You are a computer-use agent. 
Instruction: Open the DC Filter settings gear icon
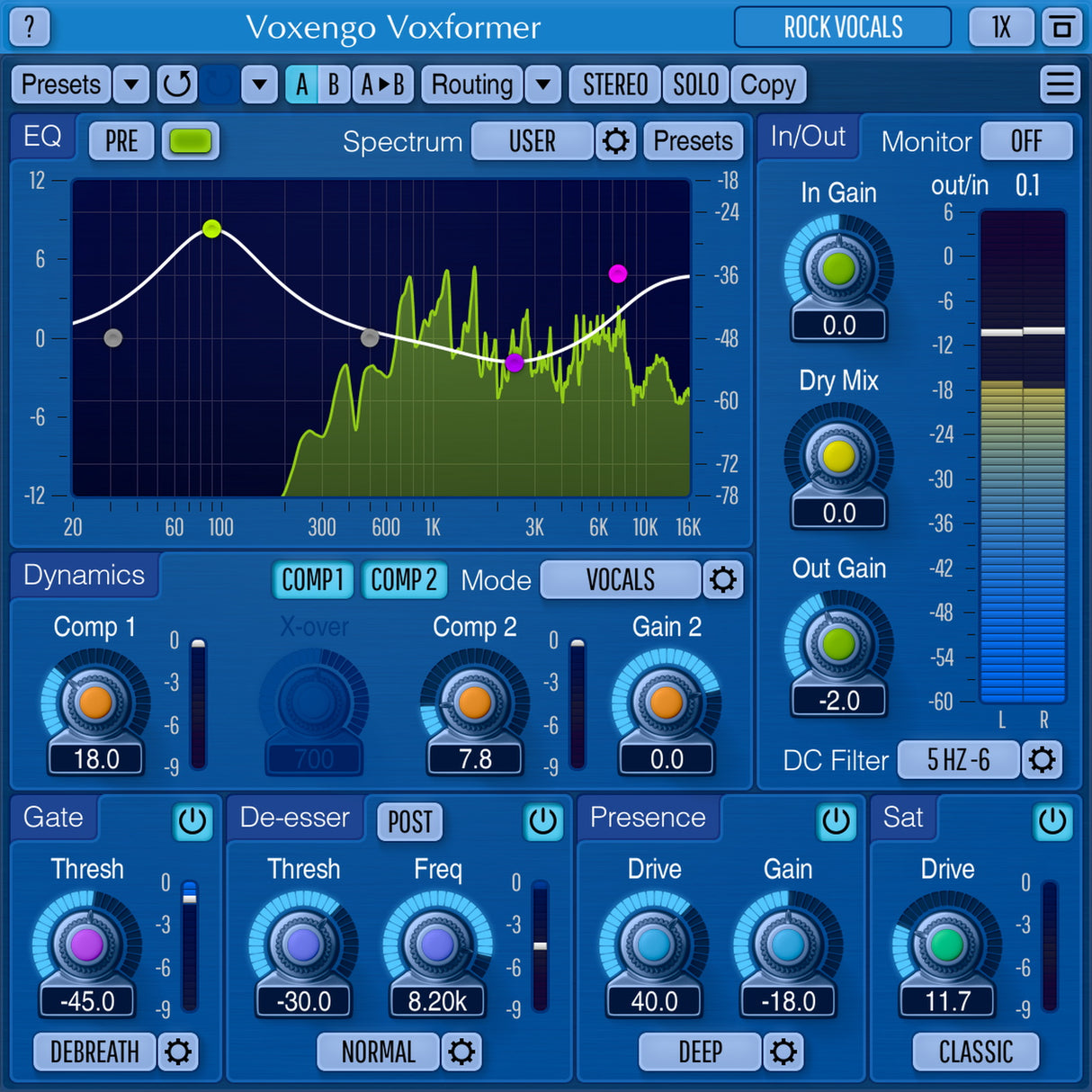coord(1043,760)
